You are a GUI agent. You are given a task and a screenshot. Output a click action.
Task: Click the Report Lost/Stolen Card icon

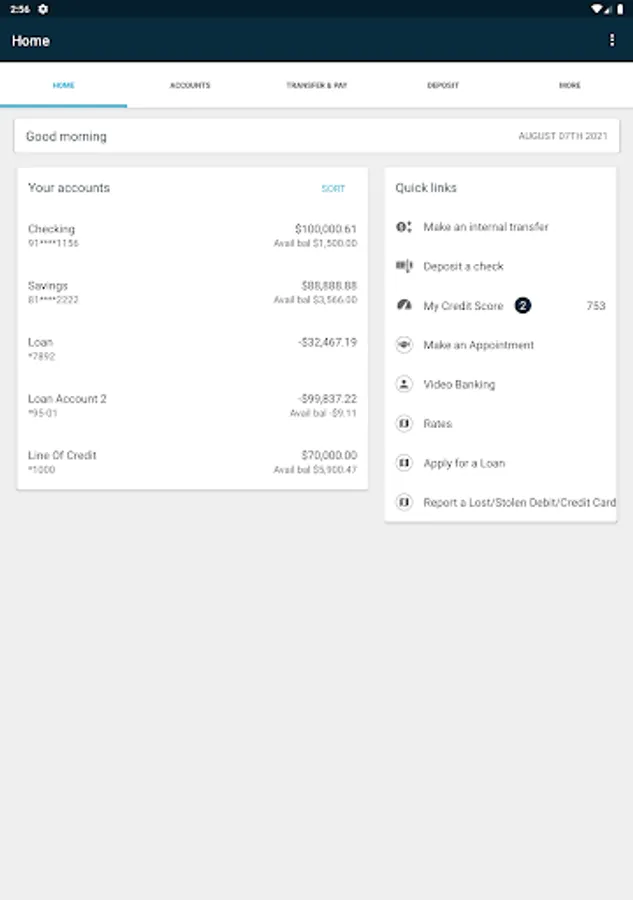[404, 503]
